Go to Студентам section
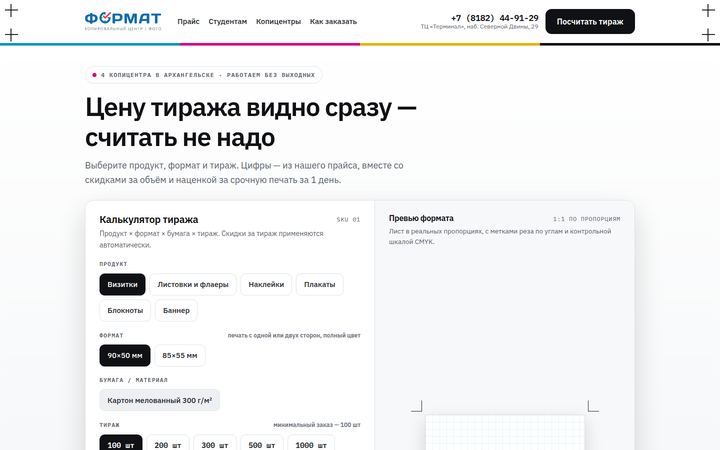Image resolution: width=720 pixels, height=450 pixels. 228,22
